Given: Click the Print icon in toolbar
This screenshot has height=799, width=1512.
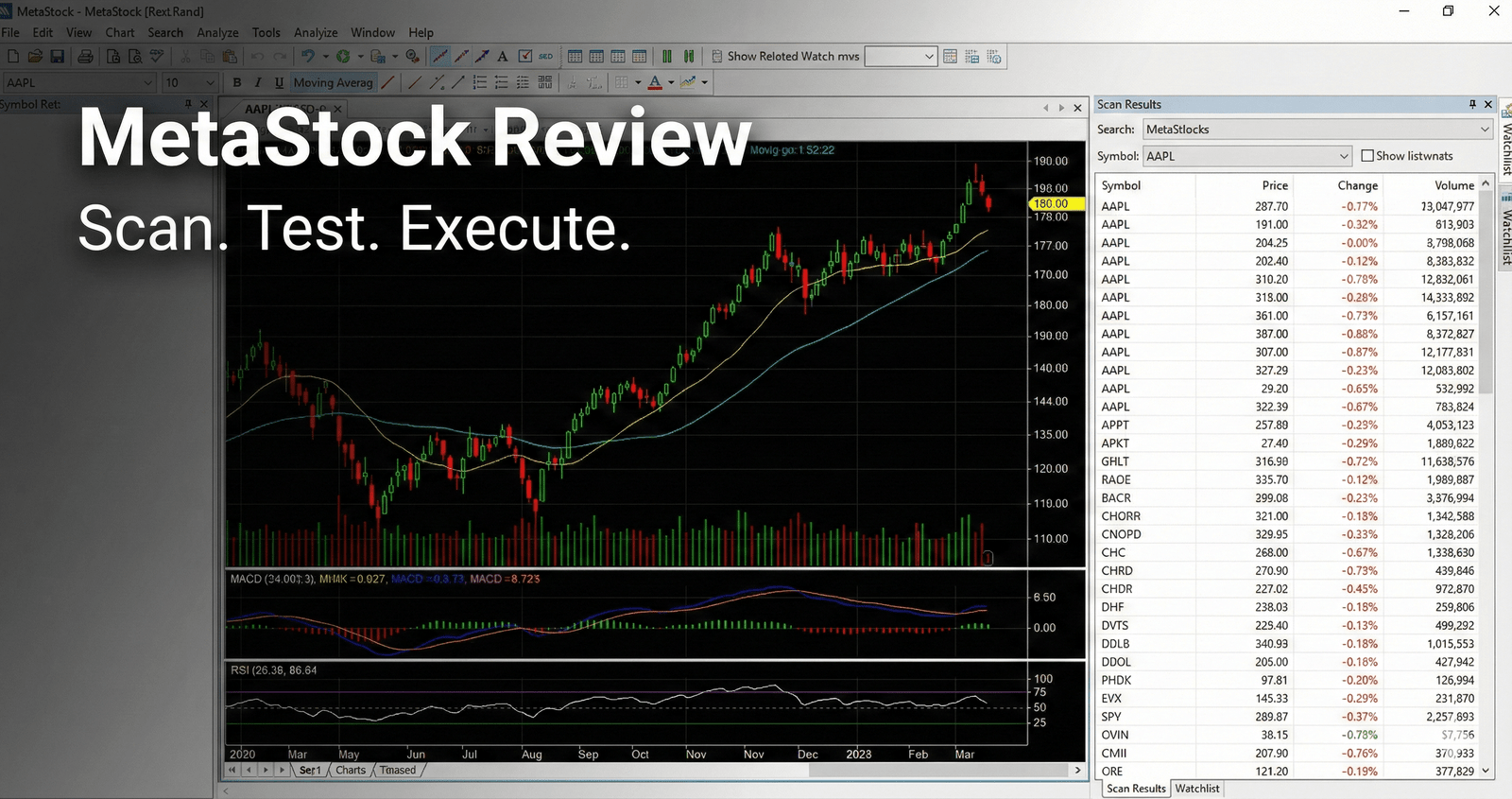Looking at the screenshot, I should point(85,57).
